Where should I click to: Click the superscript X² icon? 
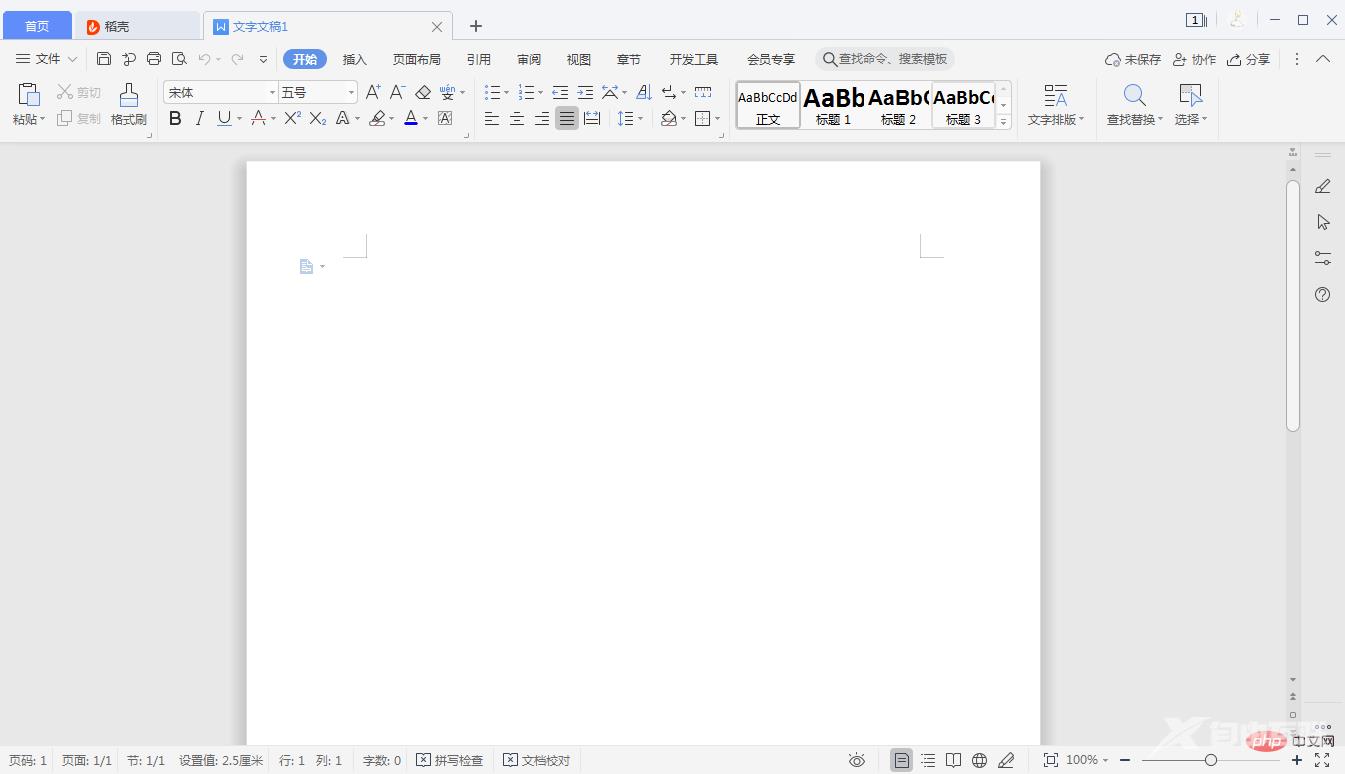click(292, 119)
